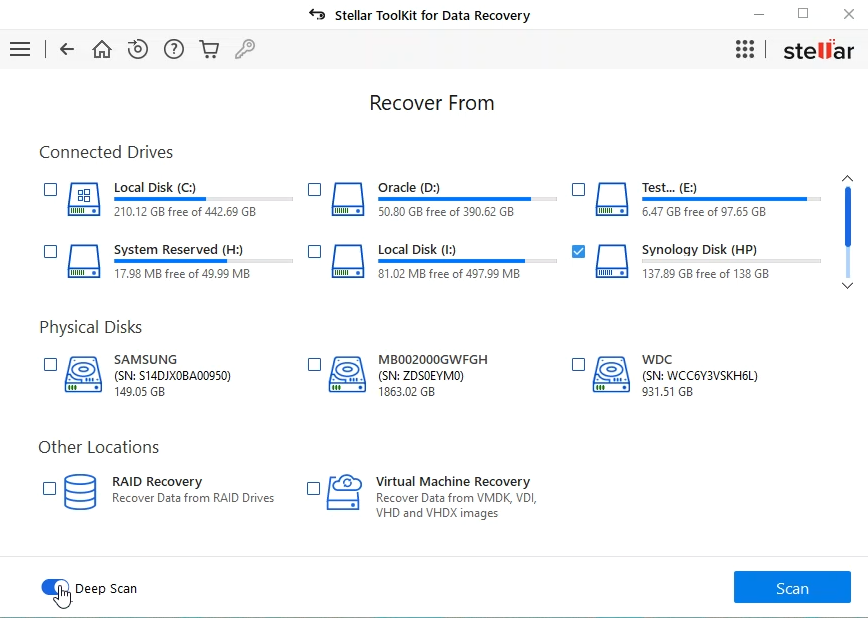Screen dimensions: 868x618
Task: Click the "Virtual Machine Recovery" label
Action: pyautogui.click(x=453, y=481)
